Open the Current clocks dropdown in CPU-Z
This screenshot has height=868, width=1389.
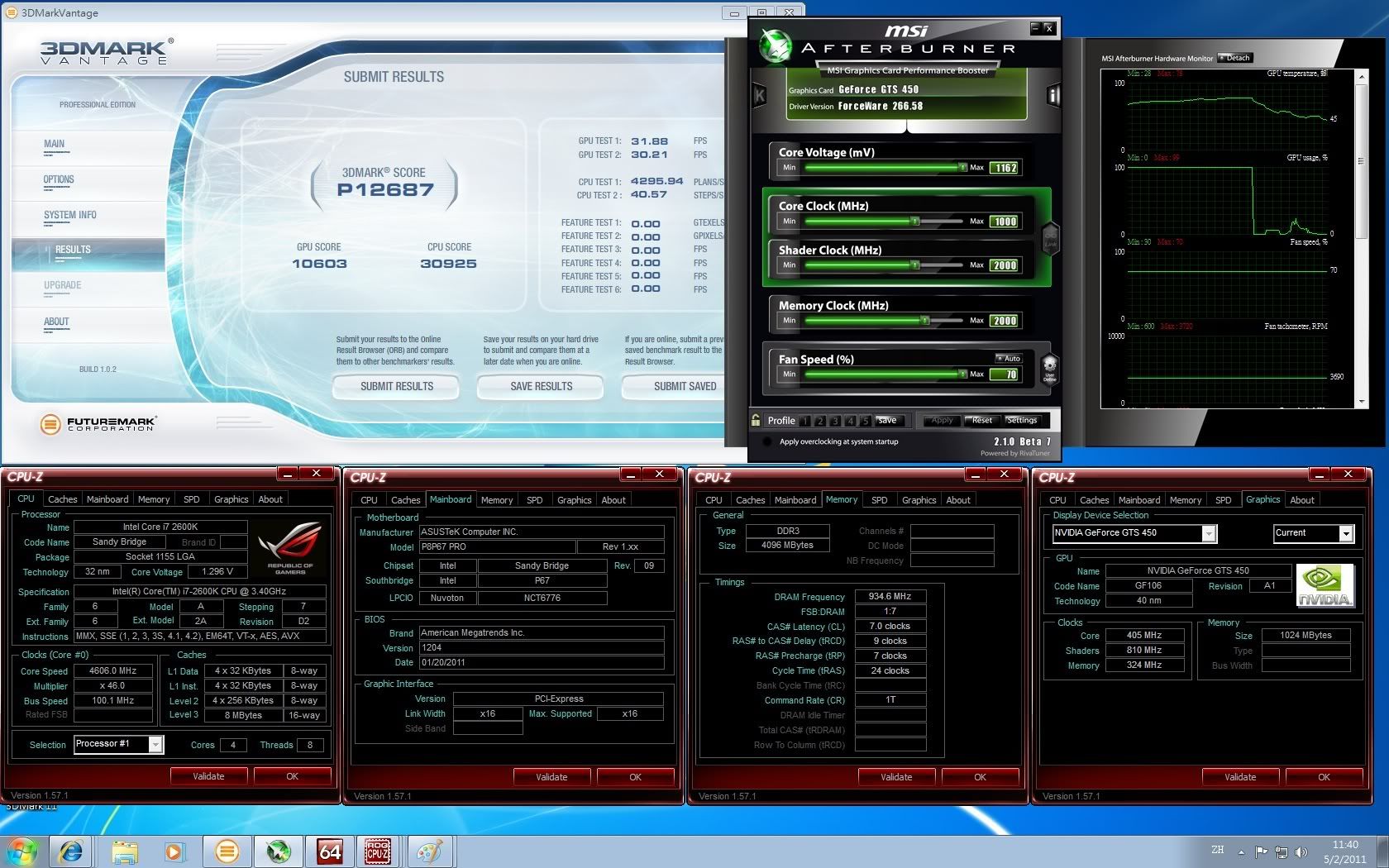[1346, 533]
